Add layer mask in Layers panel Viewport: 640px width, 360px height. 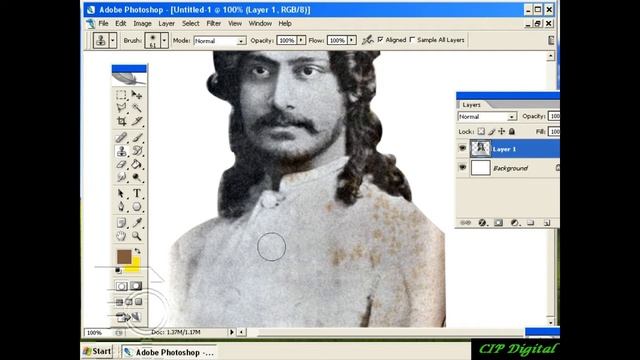[x=498, y=223]
